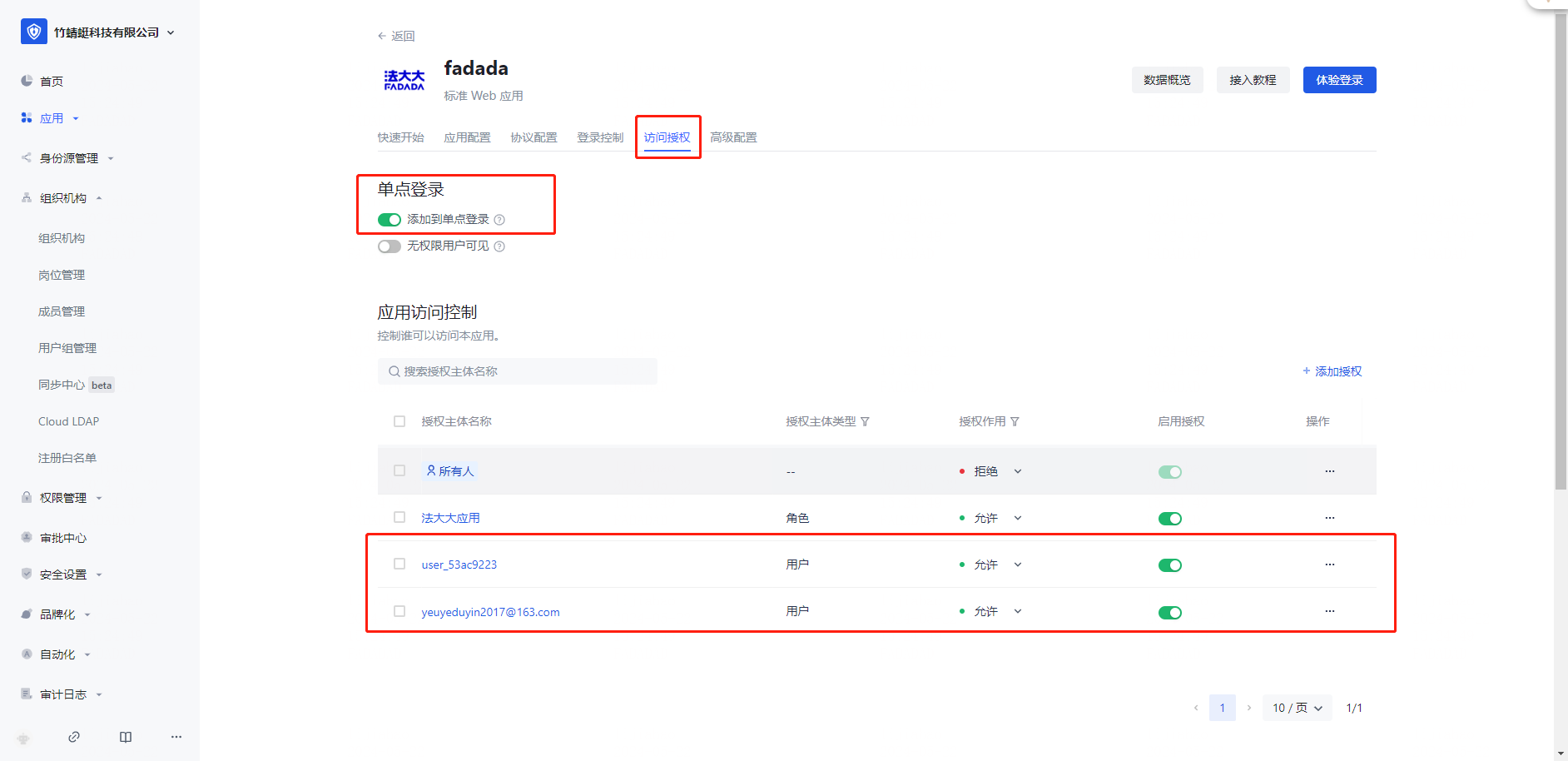Viewport: 1568px width, 761px height.
Task: Check the select-all checkbox in table header
Action: (399, 421)
